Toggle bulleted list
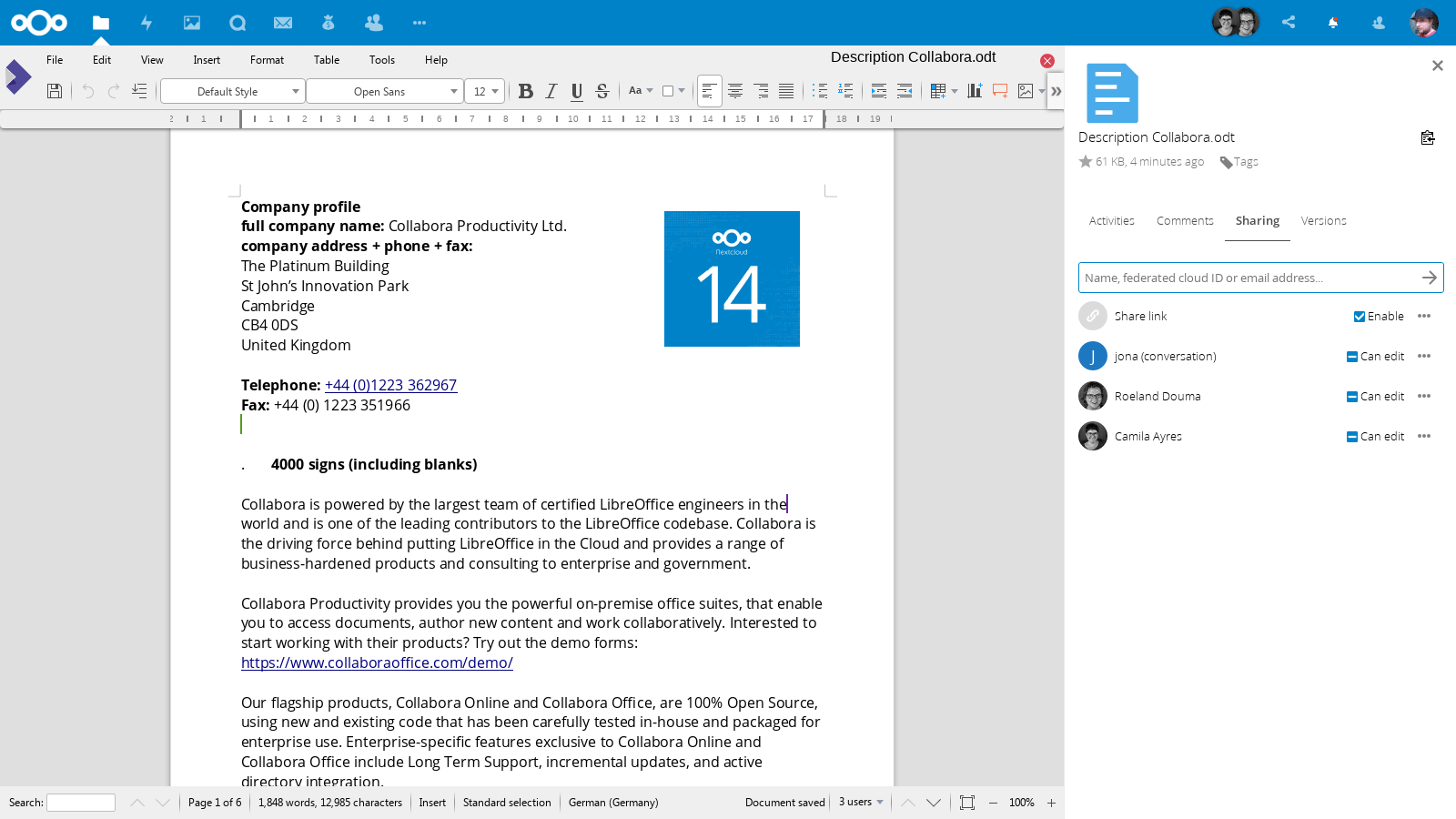This screenshot has width=1456, height=819. coord(820,91)
